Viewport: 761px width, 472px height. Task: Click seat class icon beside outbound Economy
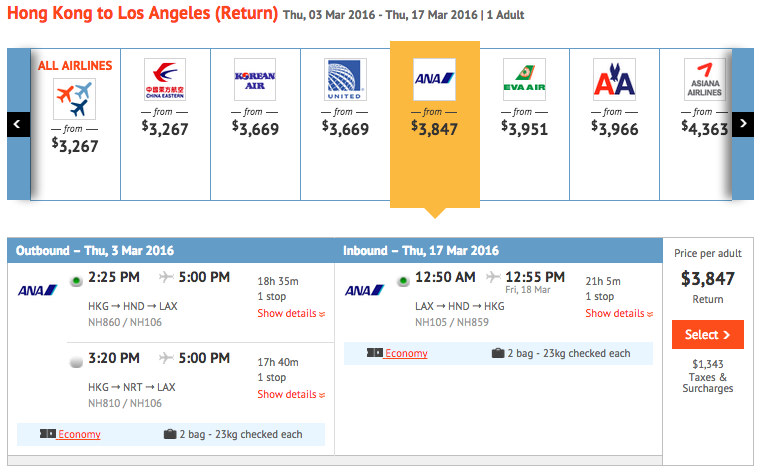click(x=48, y=434)
